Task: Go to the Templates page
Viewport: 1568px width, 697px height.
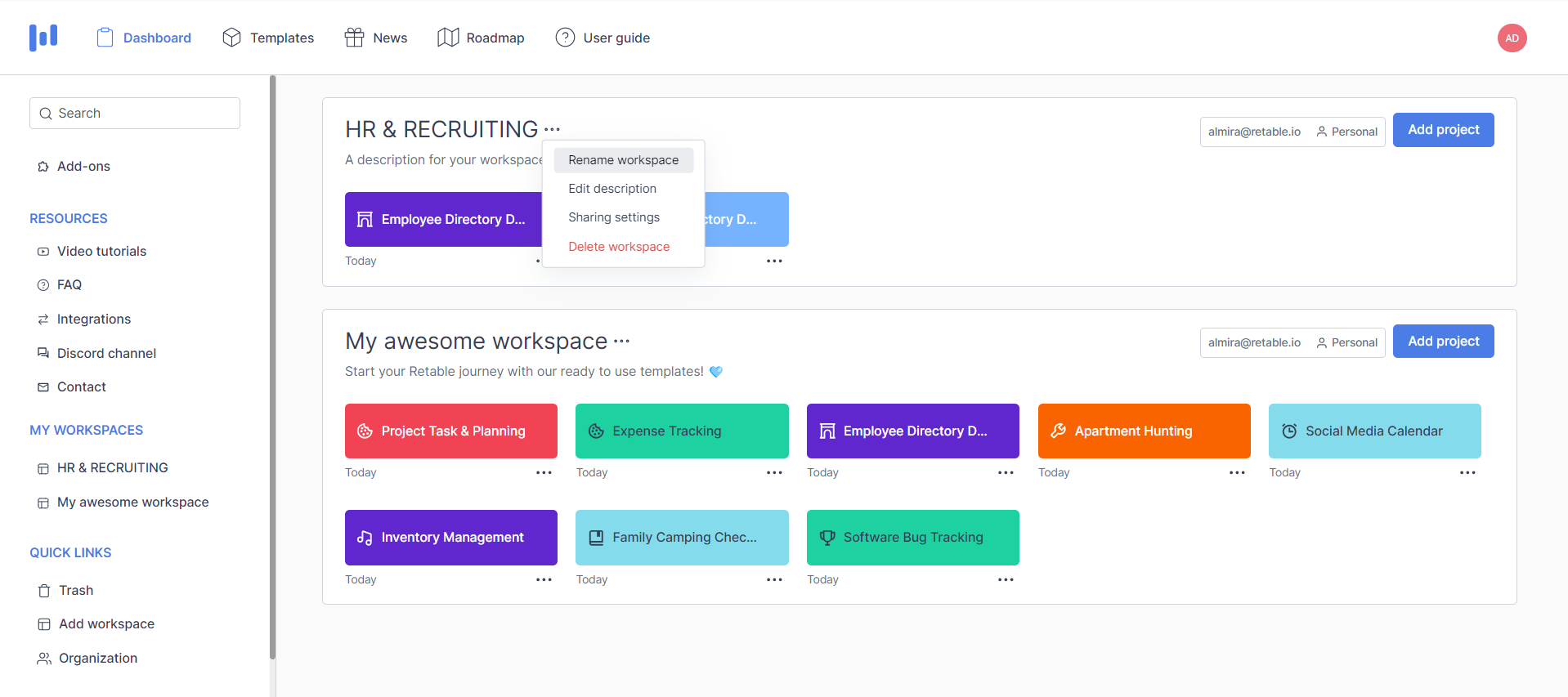Action: (268, 38)
